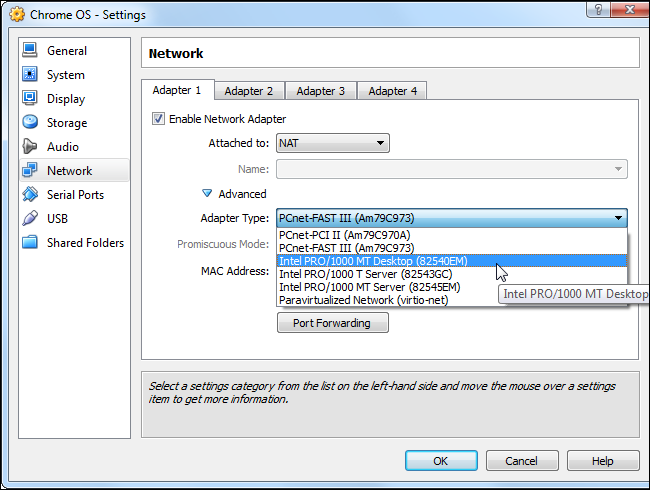The width and height of the screenshot is (650, 490).
Task: Click the MAC Address label
Action: tap(235, 271)
